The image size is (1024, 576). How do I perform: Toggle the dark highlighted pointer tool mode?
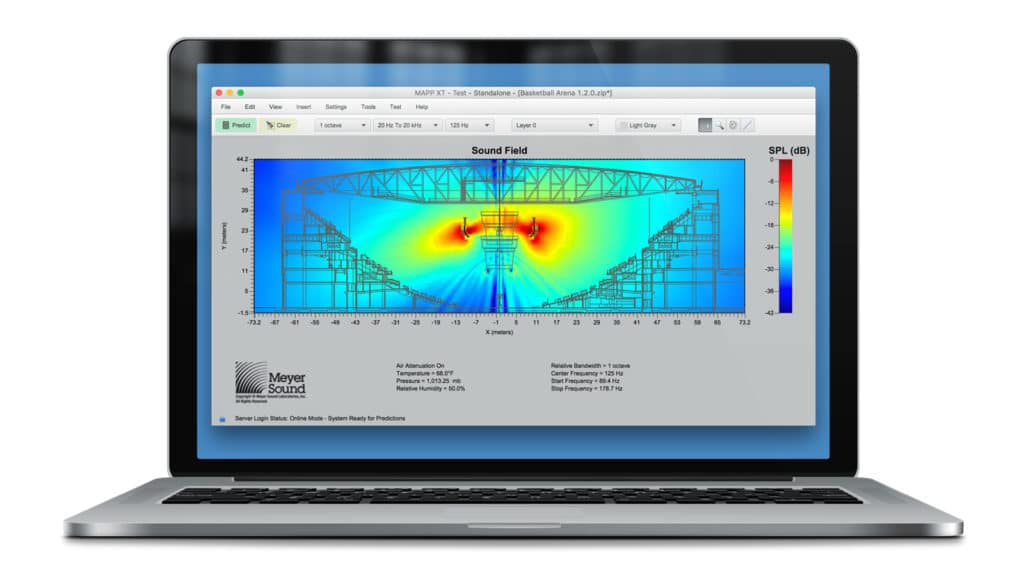707,125
